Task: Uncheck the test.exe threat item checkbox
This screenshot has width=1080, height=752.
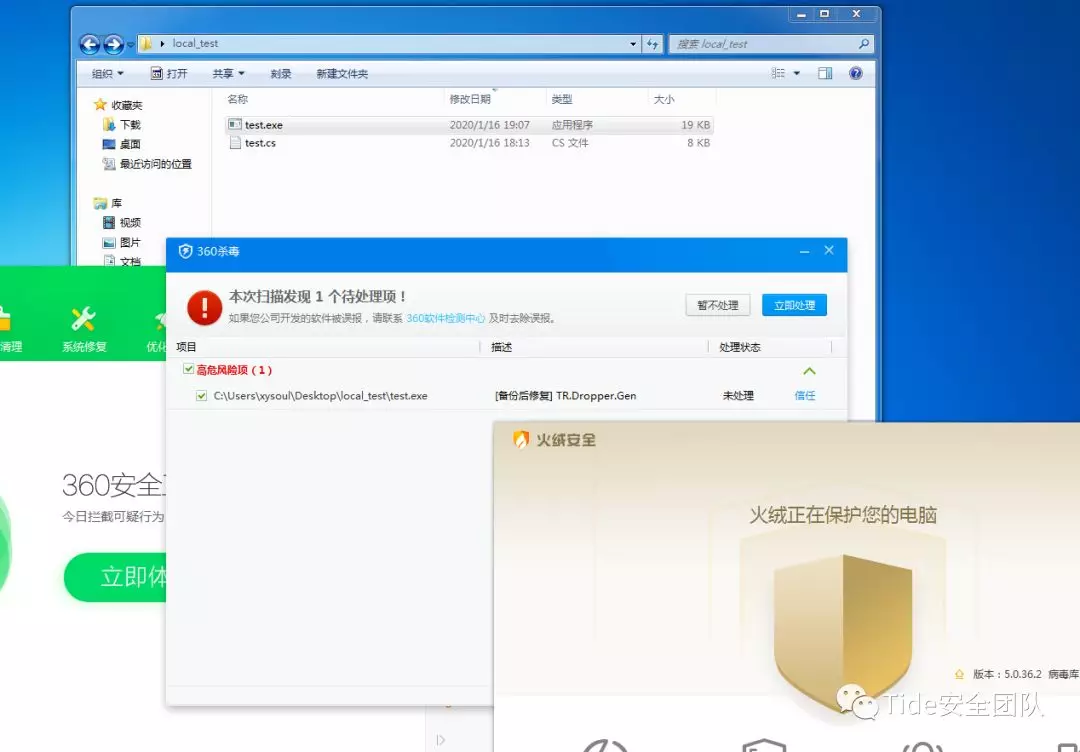Action: click(x=202, y=396)
